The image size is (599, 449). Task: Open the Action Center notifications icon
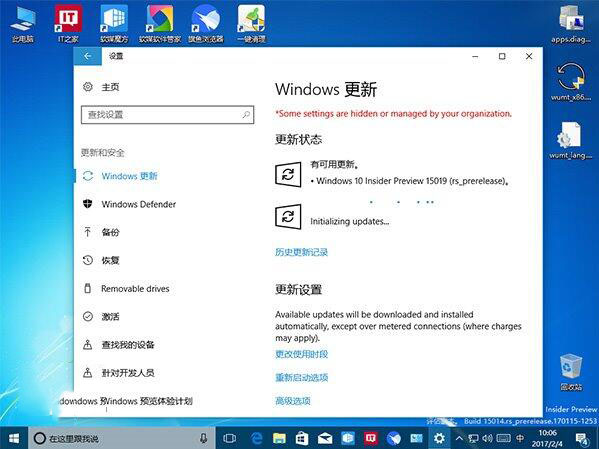582,439
